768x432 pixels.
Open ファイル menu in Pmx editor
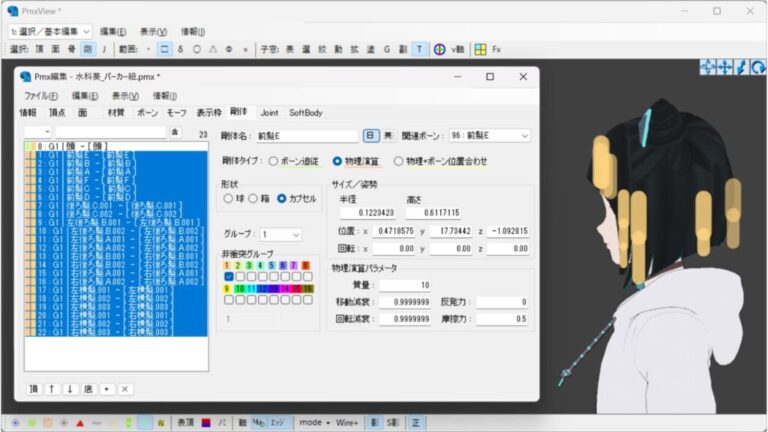41,96
